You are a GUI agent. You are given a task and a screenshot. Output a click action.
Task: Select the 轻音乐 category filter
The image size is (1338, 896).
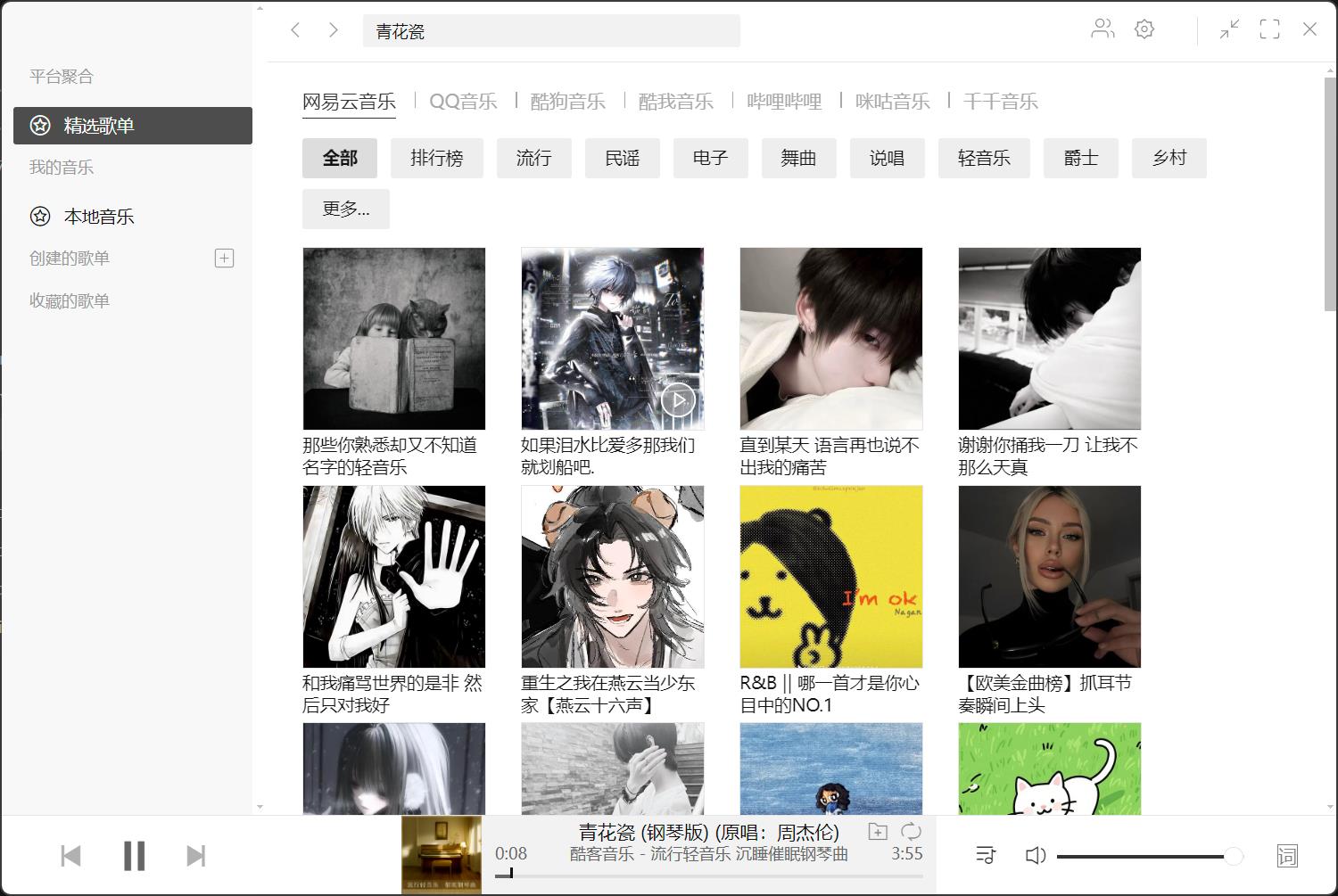pos(984,158)
